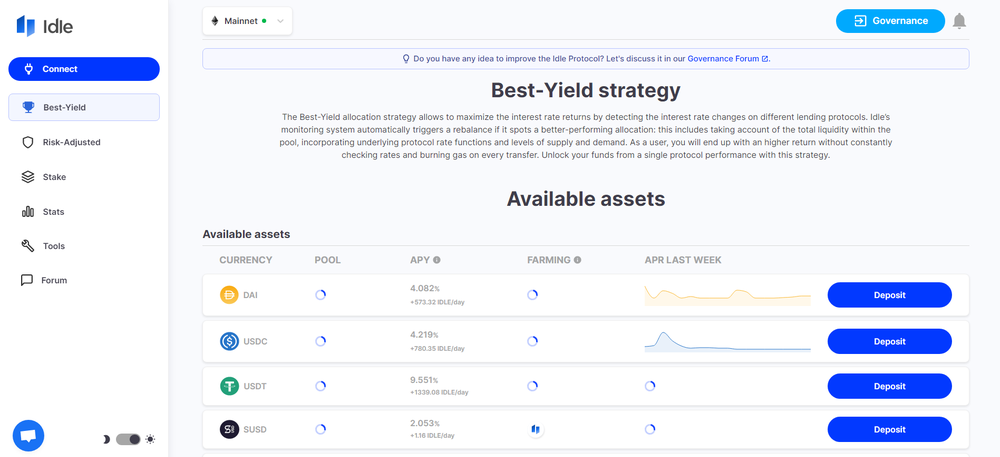Open the Forum menu item
Image resolution: width=1000 pixels, height=457 pixels.
[84, 280]
